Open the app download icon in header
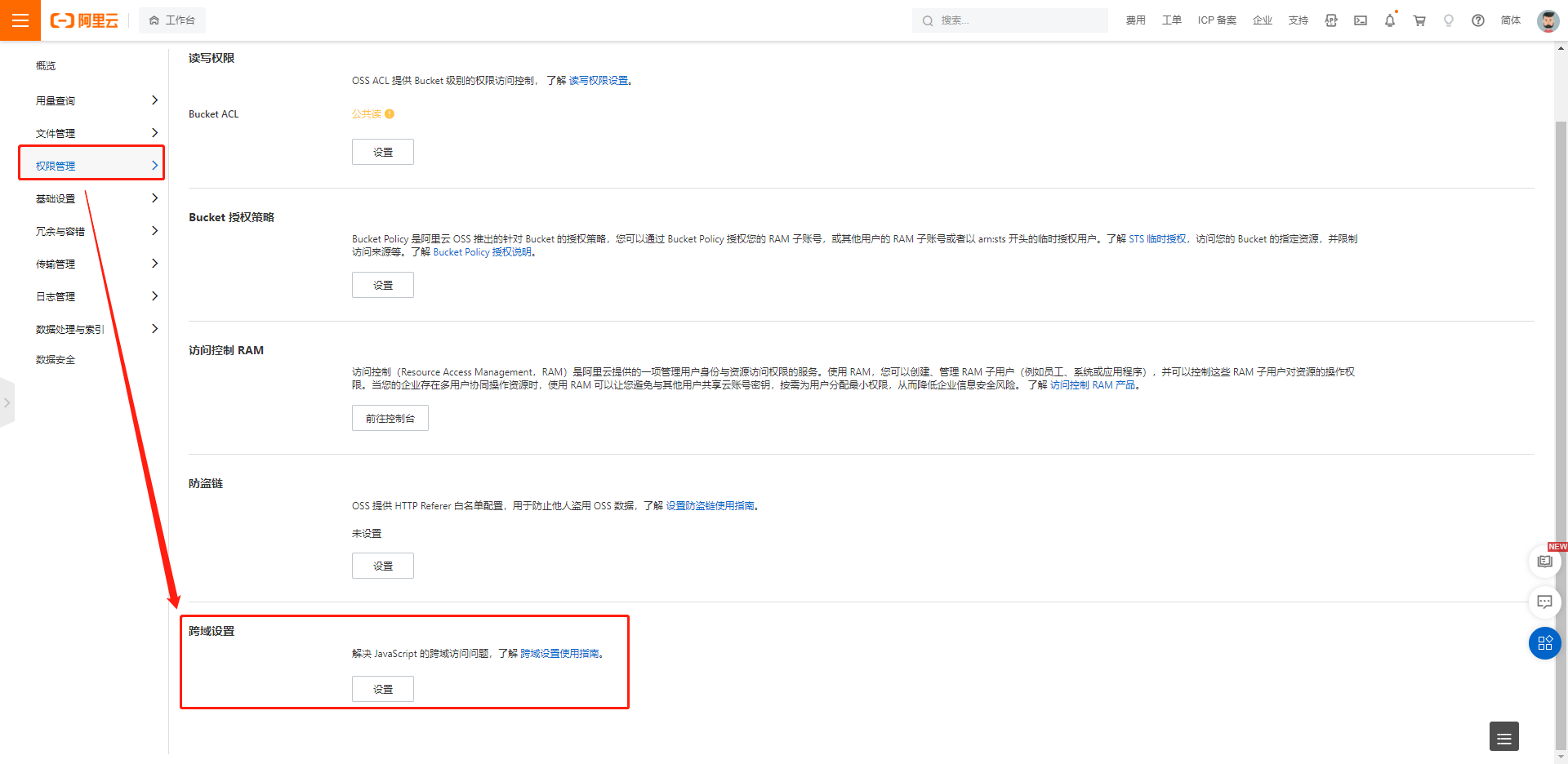Viewport: 1568px width, 764px height. click(1331, 20)
